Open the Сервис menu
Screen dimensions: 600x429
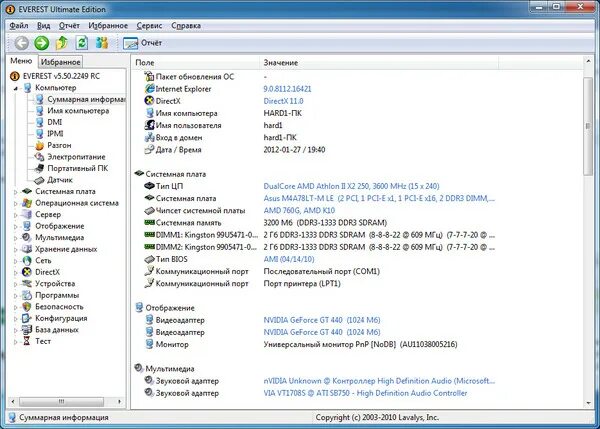(x=149, y=26)
